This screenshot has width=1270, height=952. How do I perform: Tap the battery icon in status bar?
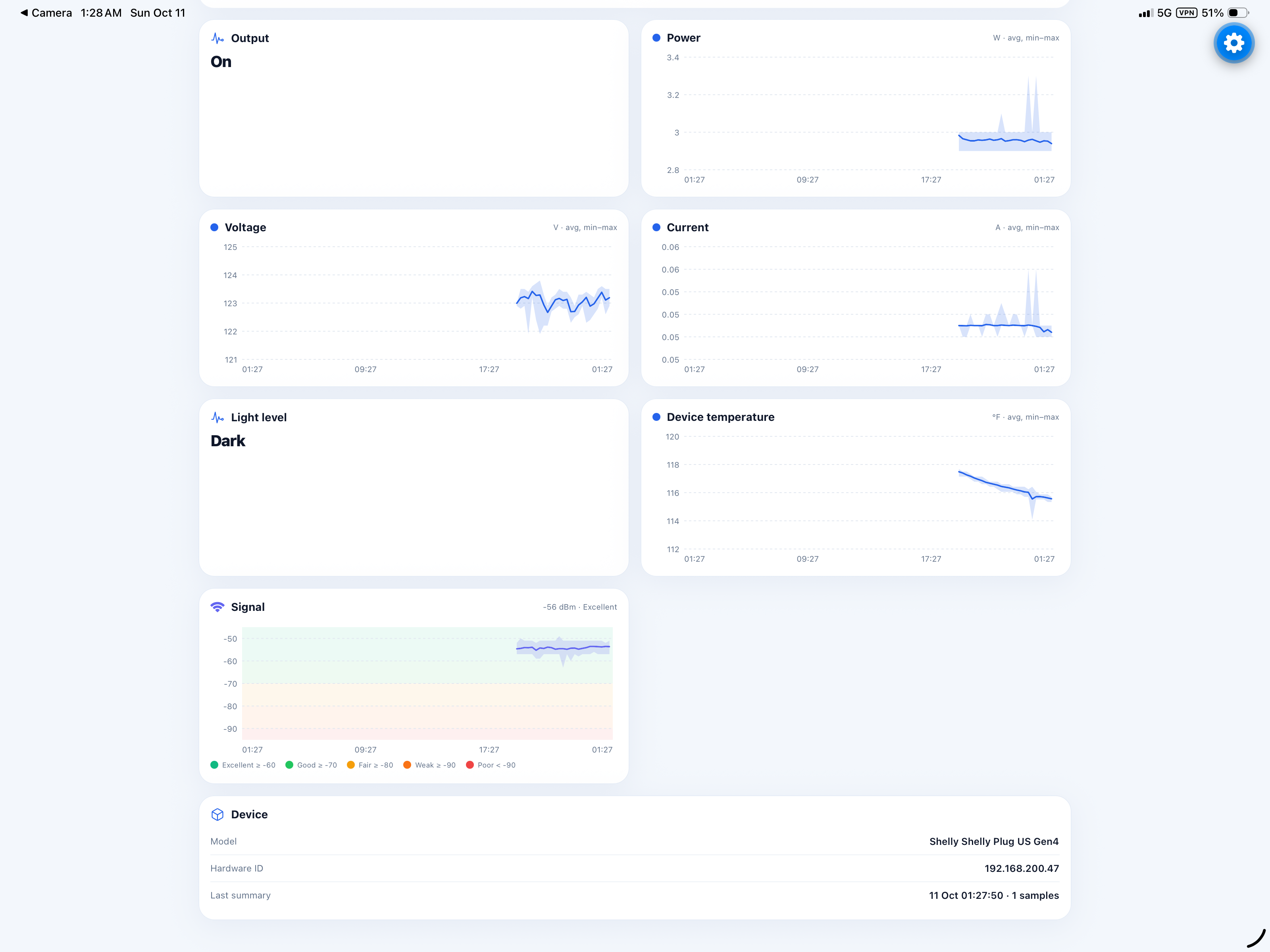[x=1238, y=13]
